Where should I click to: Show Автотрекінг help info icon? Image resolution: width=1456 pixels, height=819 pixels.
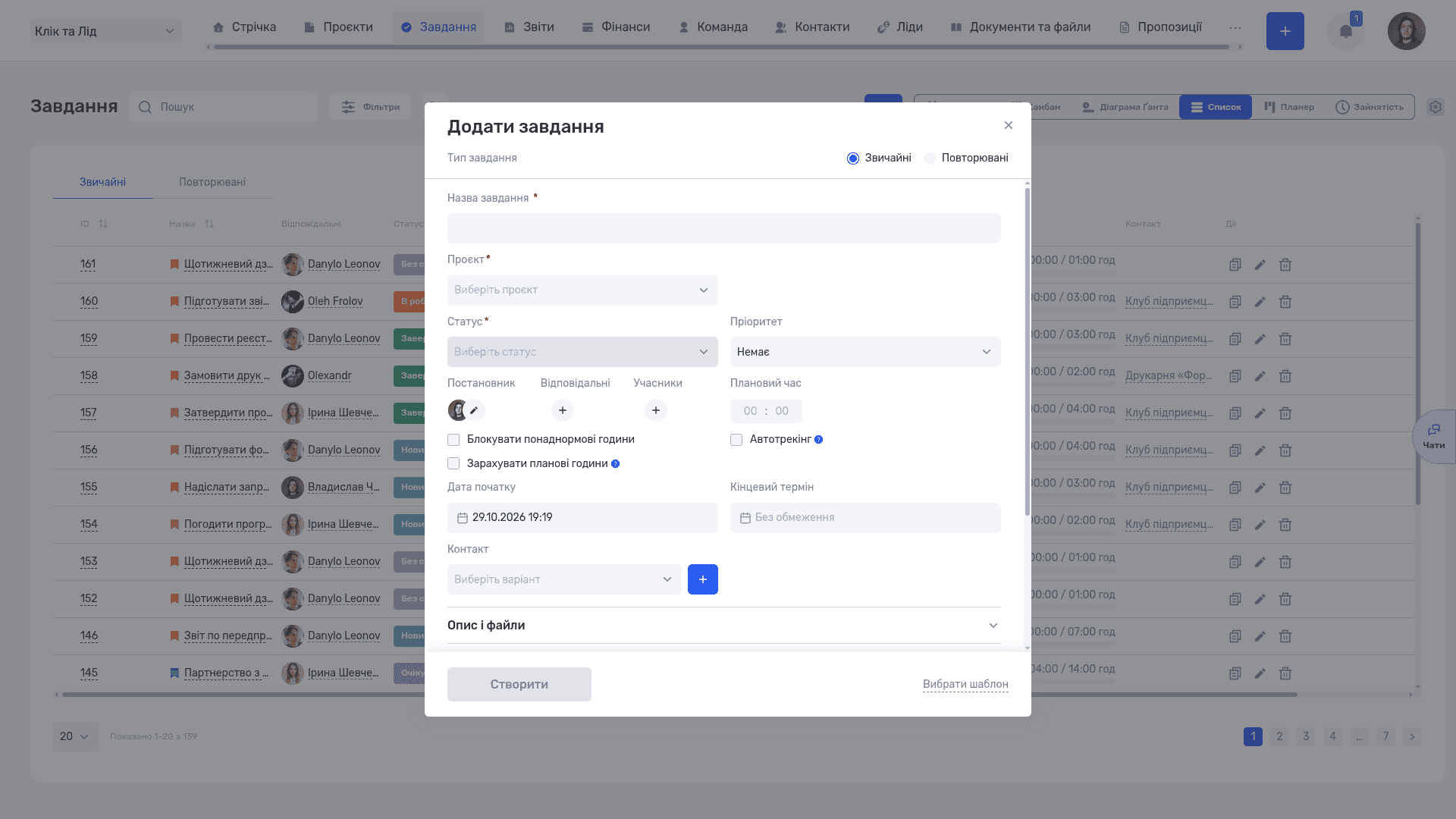pos(818,440)
